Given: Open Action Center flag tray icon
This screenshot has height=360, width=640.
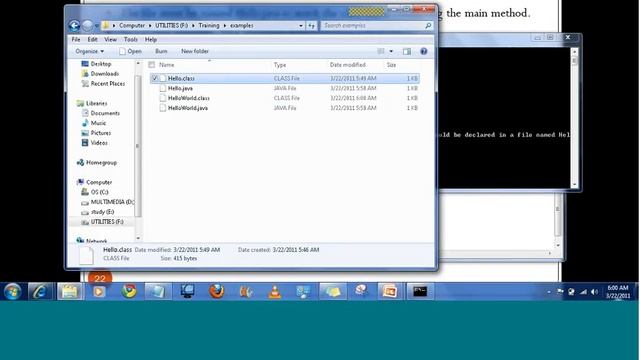Looking at the screenshot, I should (x=560, y=291).
